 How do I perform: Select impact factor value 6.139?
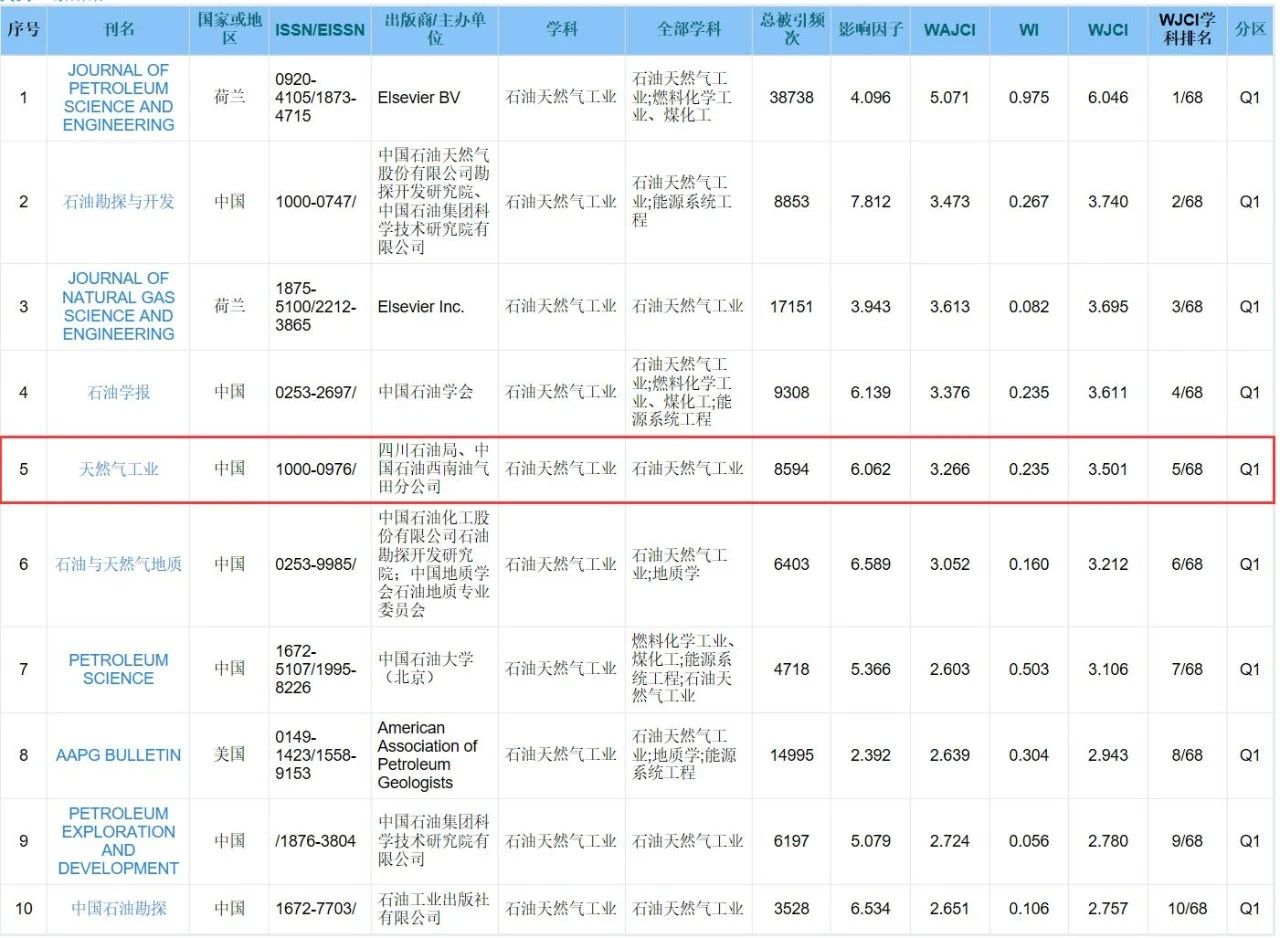pyautogui.click(x=870, y=392)
